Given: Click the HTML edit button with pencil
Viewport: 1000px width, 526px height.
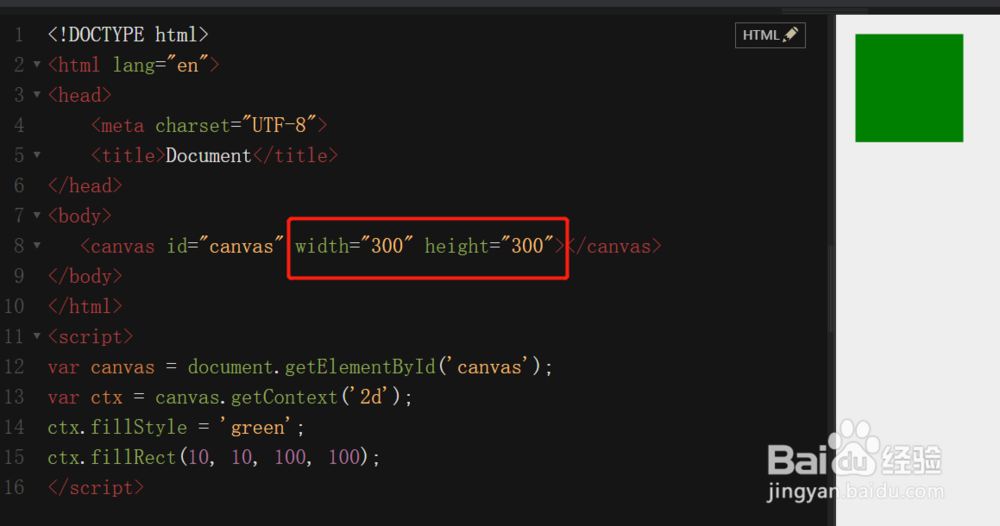Looking at the screenshot, I should click(x=770, y=35).
